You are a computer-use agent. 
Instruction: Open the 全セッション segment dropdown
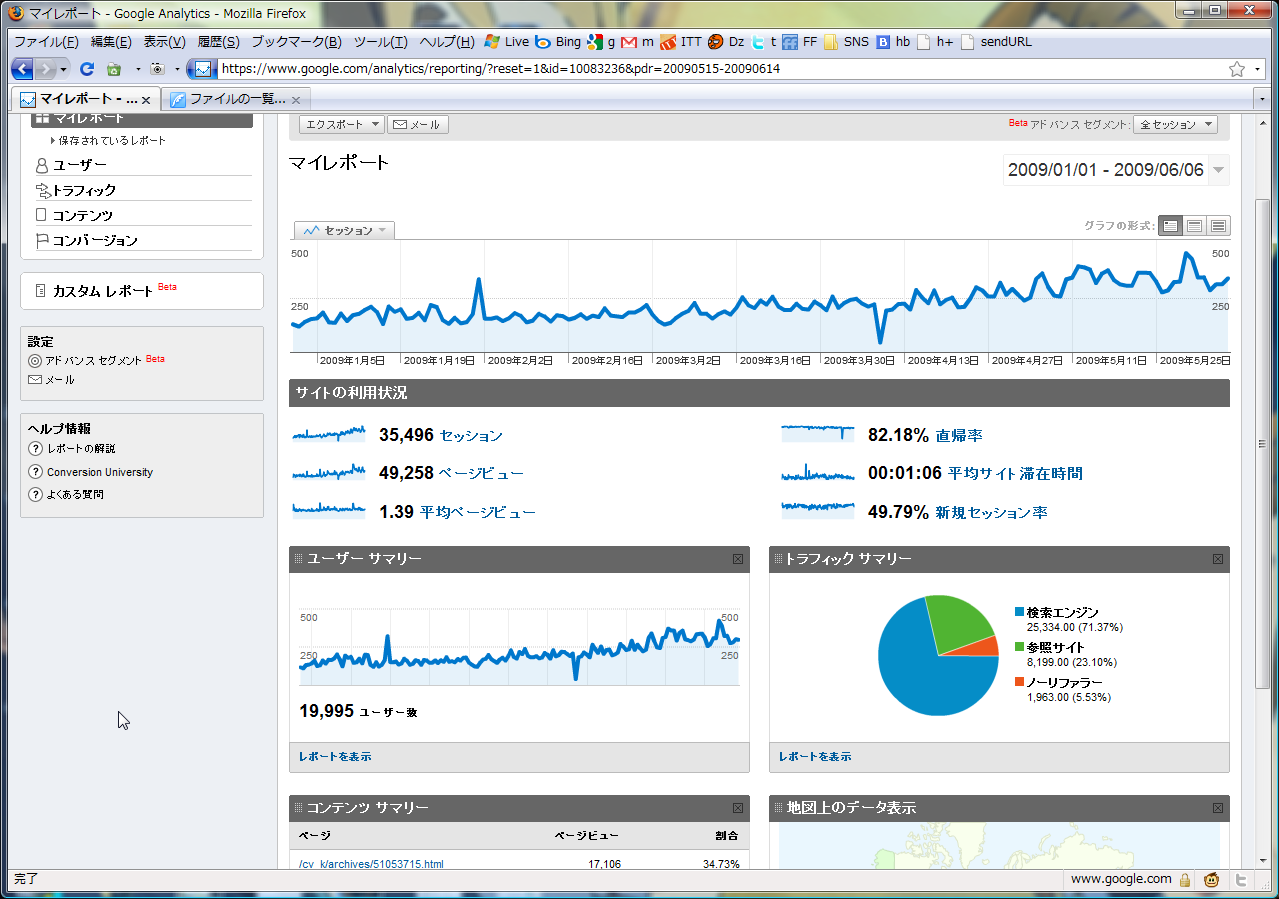[x=1175, y=125]
